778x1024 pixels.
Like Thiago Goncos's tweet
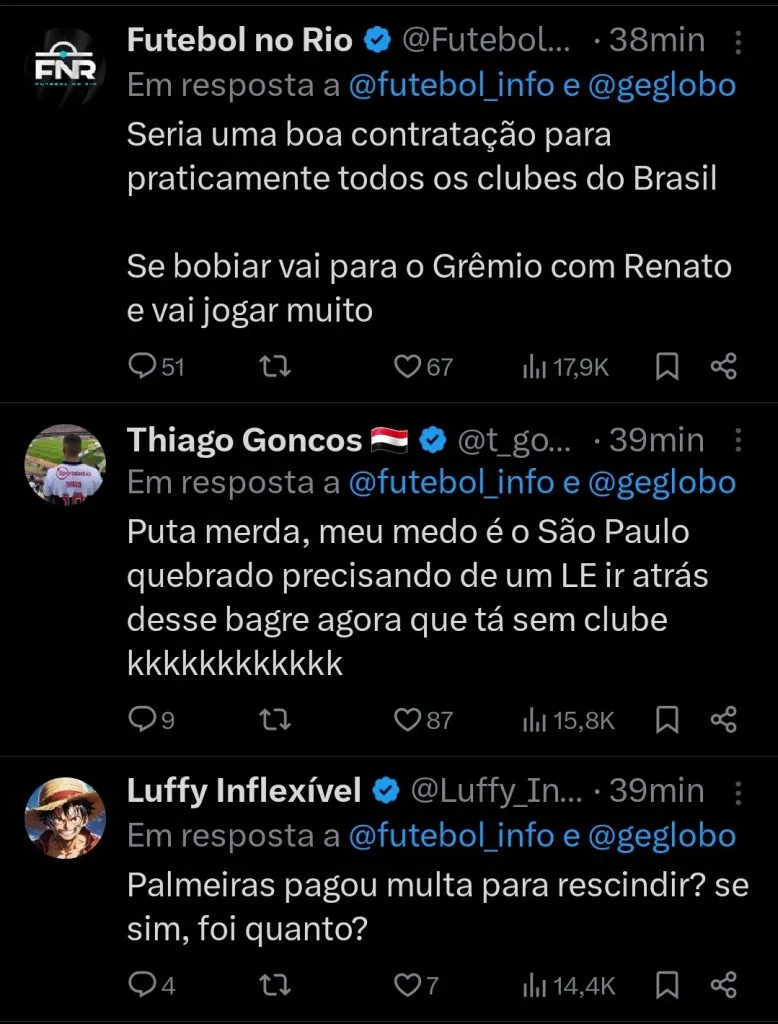point(406,718)
